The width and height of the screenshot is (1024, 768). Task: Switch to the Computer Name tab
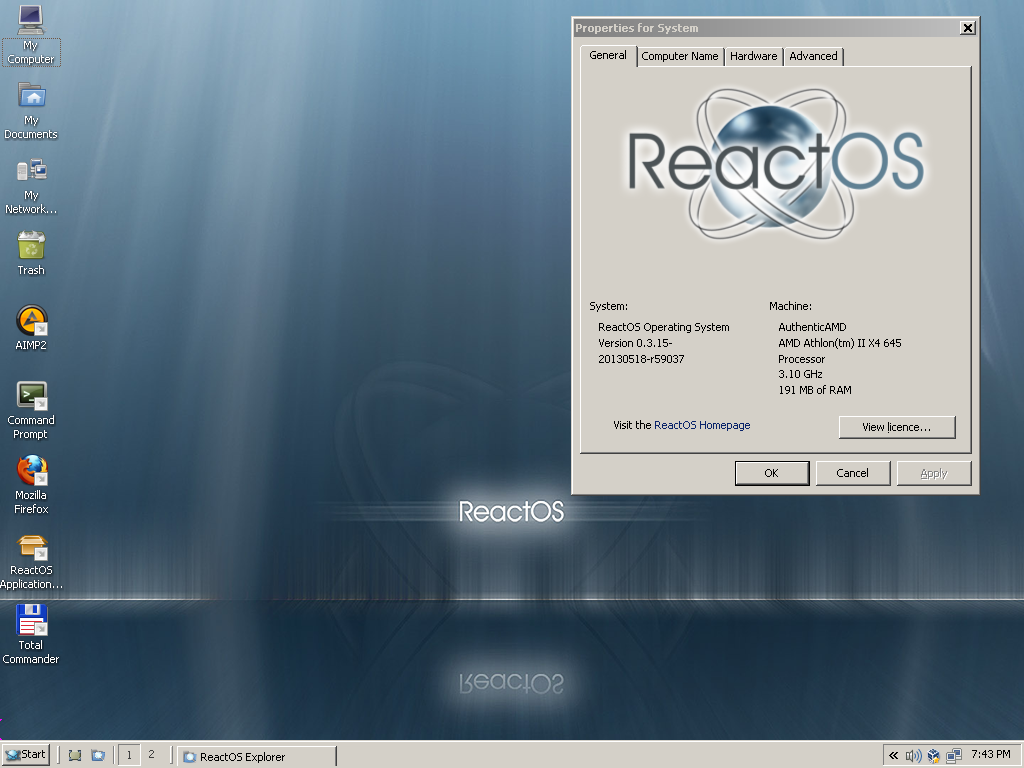[x=680, y=56]
